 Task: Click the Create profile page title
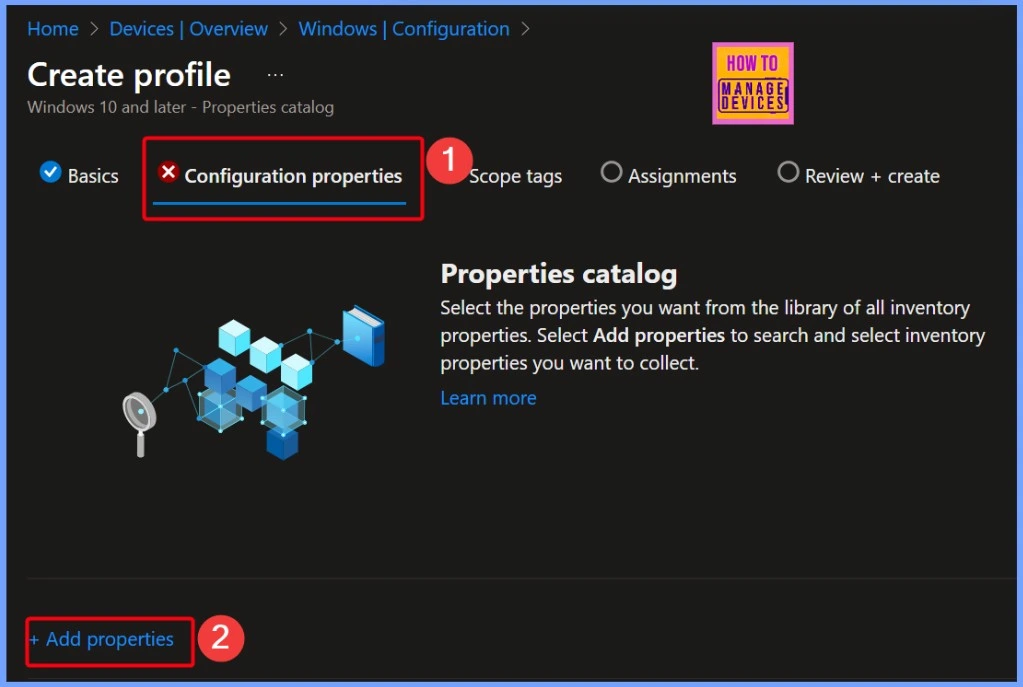(x=129, y=75)
